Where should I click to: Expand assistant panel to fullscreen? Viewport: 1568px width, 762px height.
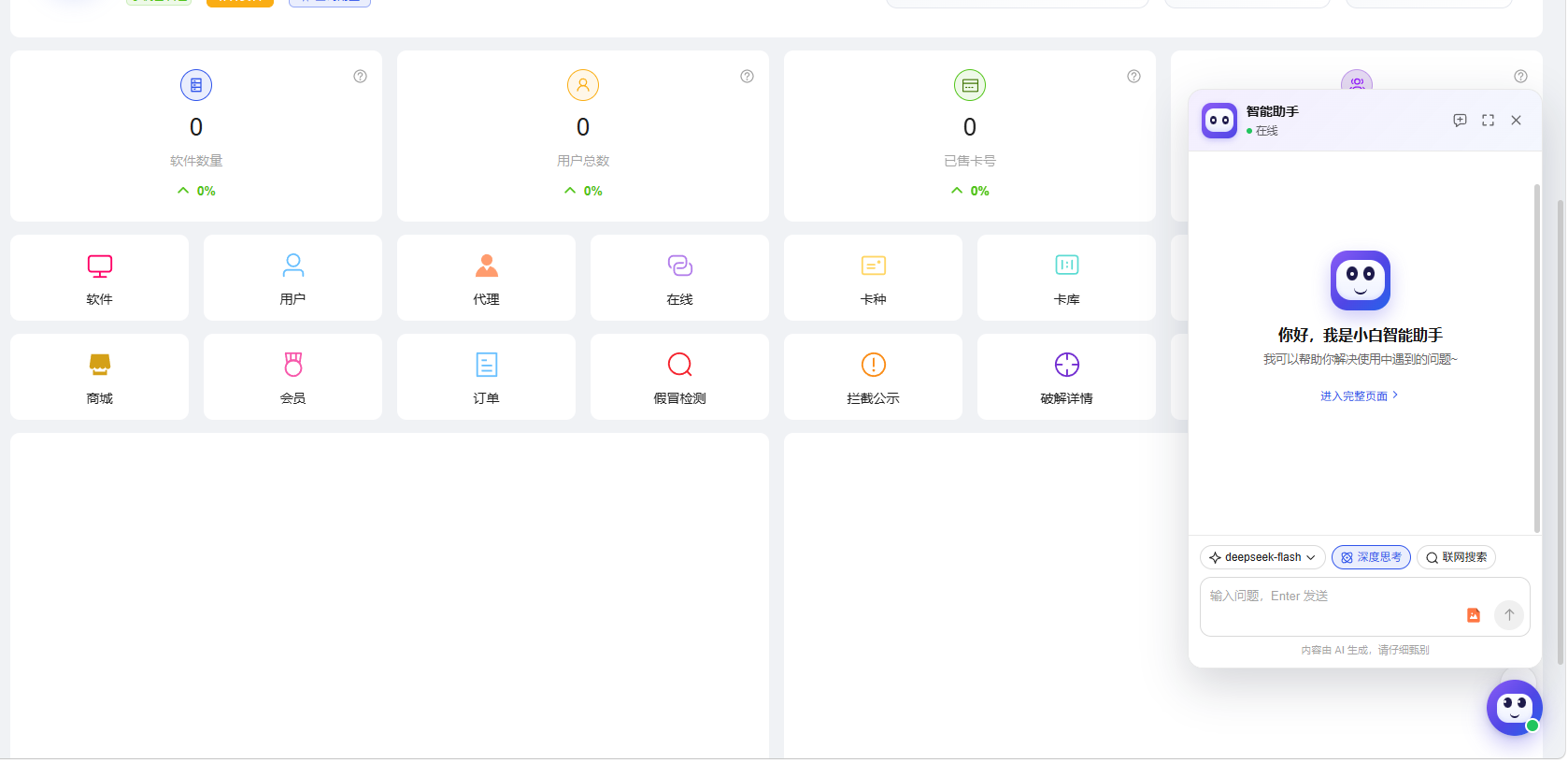point(1488,121)
